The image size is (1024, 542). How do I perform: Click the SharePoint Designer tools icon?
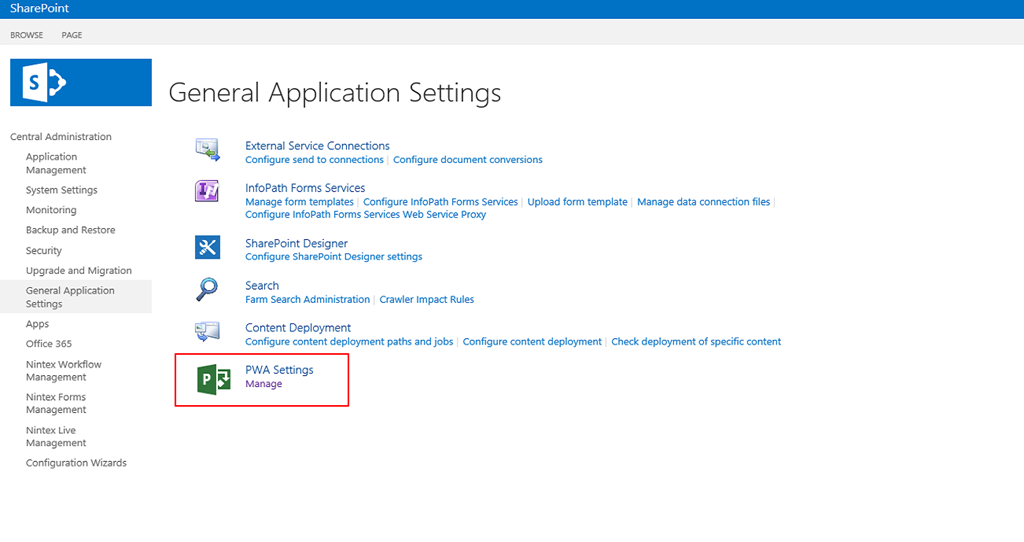pos(208,247)
